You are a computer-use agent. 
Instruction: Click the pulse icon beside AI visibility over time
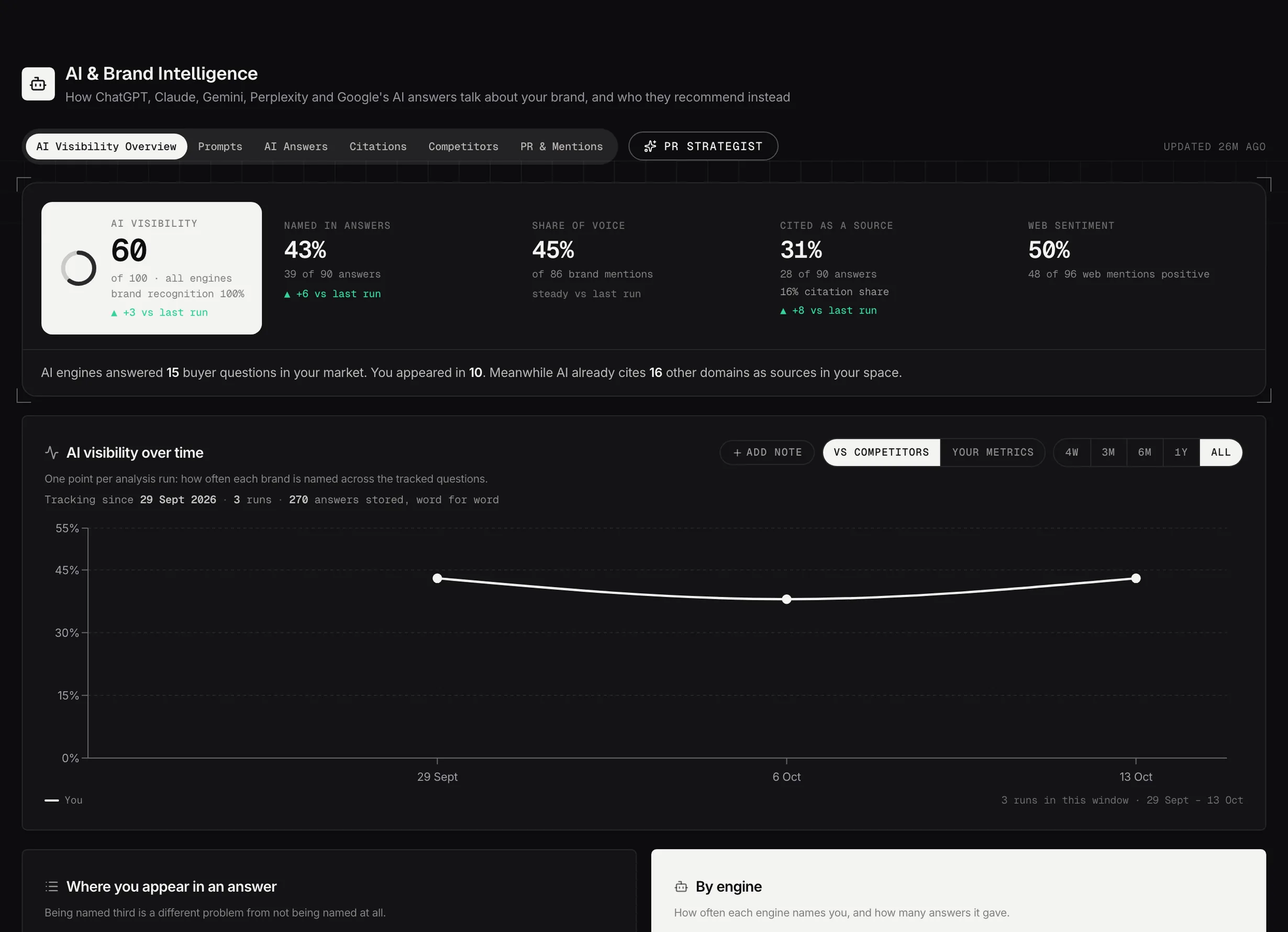(52, 453)
